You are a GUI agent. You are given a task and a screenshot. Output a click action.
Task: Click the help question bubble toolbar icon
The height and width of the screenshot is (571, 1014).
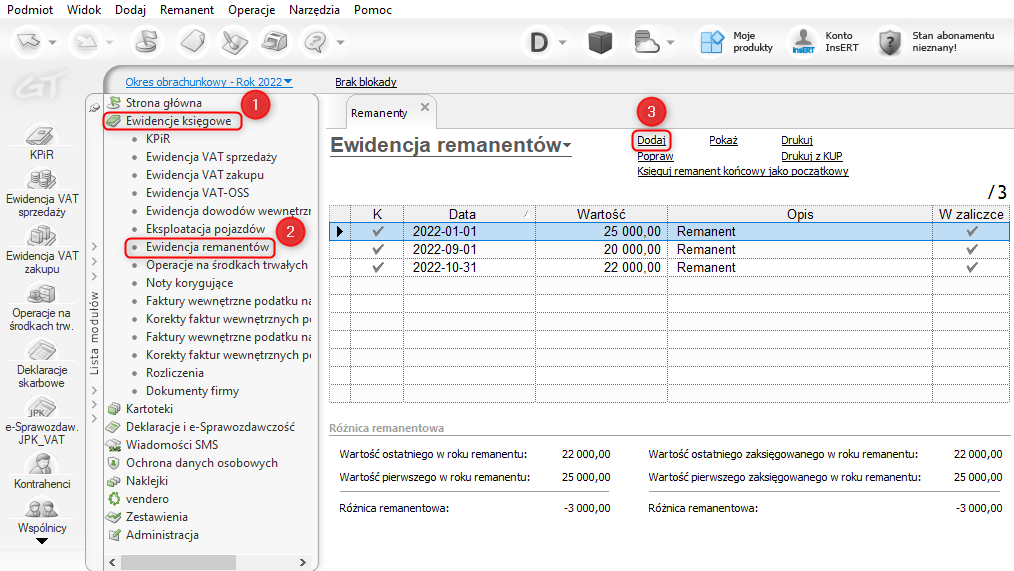(x=316, y=43)
